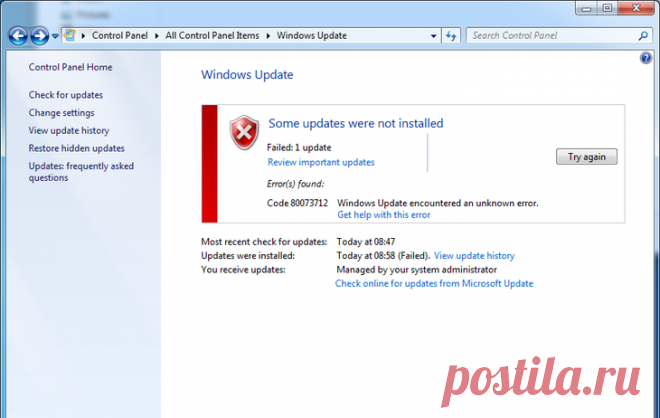This screenshot has width=660, height=418.
Task: Click the red shield error icon
Action: [x=244, y=133]
